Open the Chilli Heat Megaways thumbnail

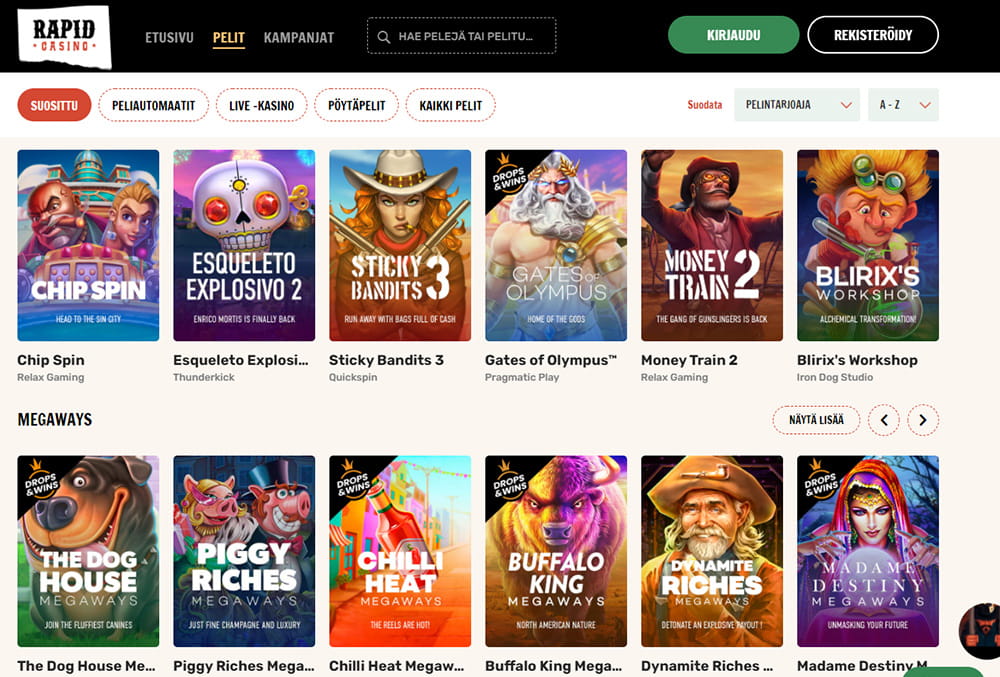(400, 551)
